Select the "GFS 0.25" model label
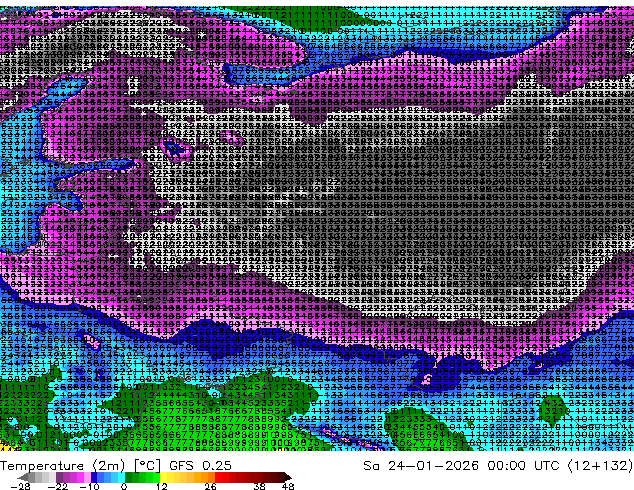Image resolution: width=634 pixels, height=490 pixels. 200,466
